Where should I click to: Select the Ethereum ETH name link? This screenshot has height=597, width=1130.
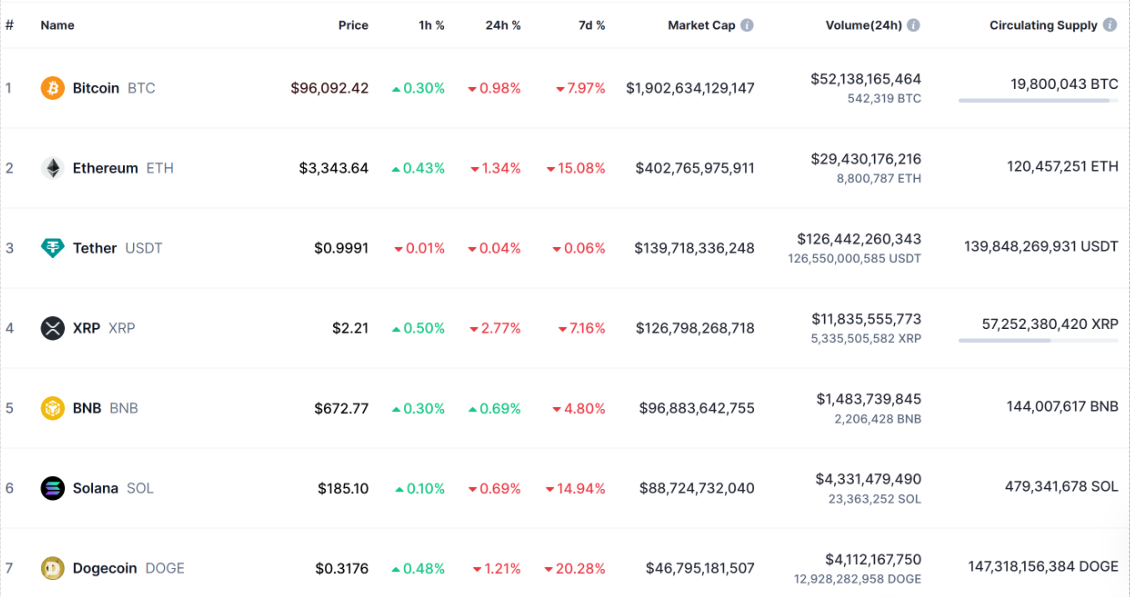coord(105,168)
